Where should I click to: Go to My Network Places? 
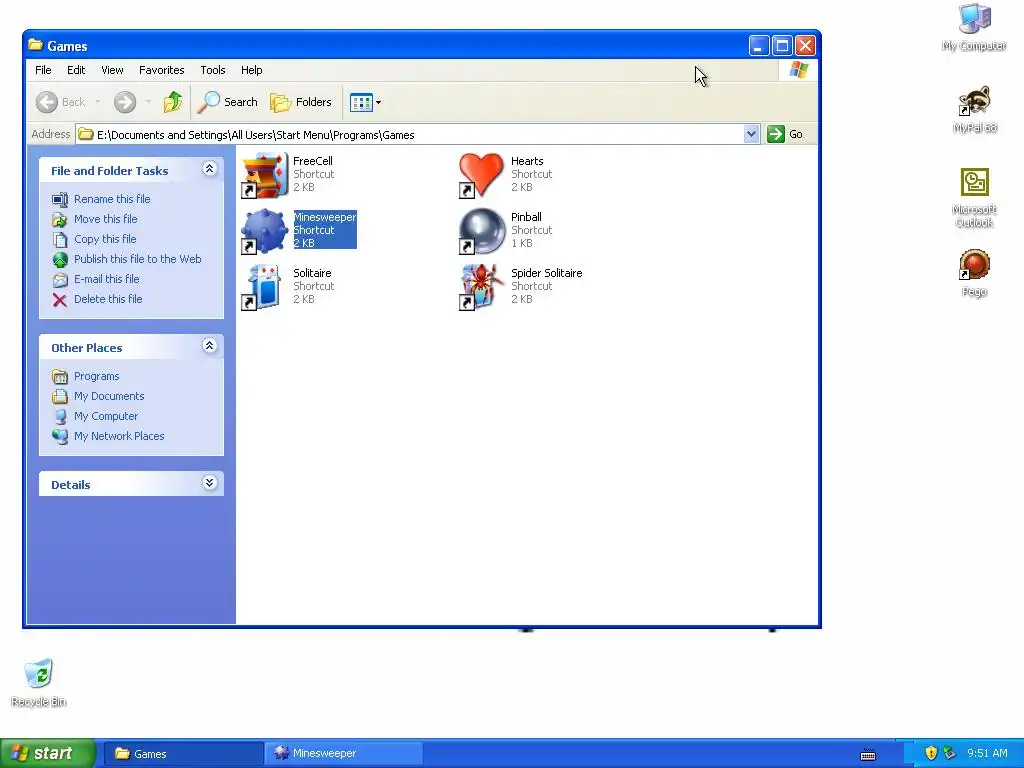[119, 436]
